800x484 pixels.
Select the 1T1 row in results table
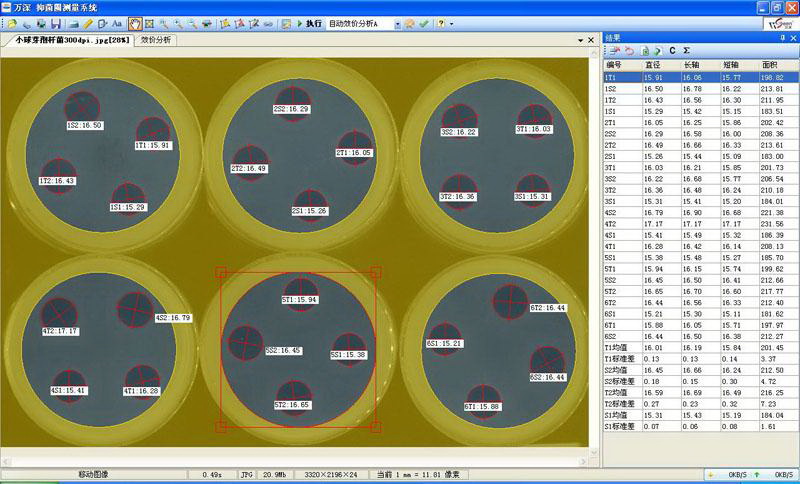pos(612,77)
